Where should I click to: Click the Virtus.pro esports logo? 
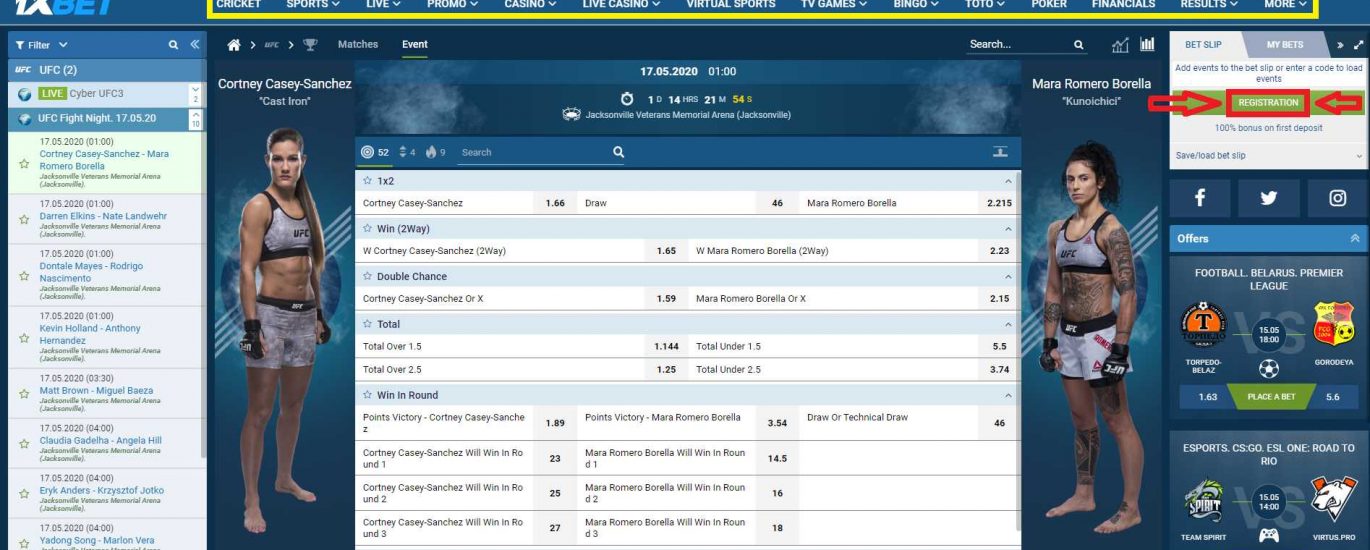[1335, 501]
